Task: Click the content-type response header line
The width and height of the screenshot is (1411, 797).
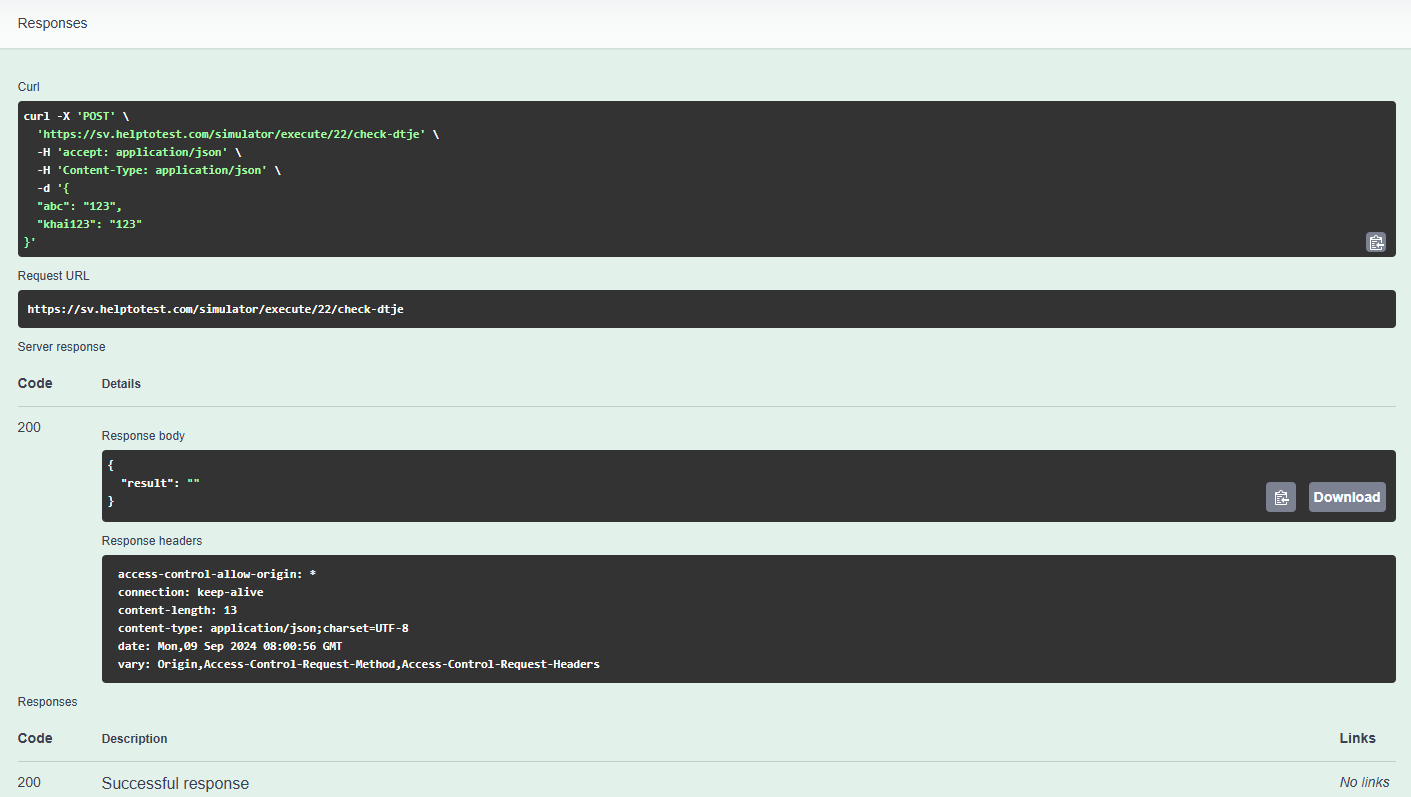Action: (x=263, y=628)
